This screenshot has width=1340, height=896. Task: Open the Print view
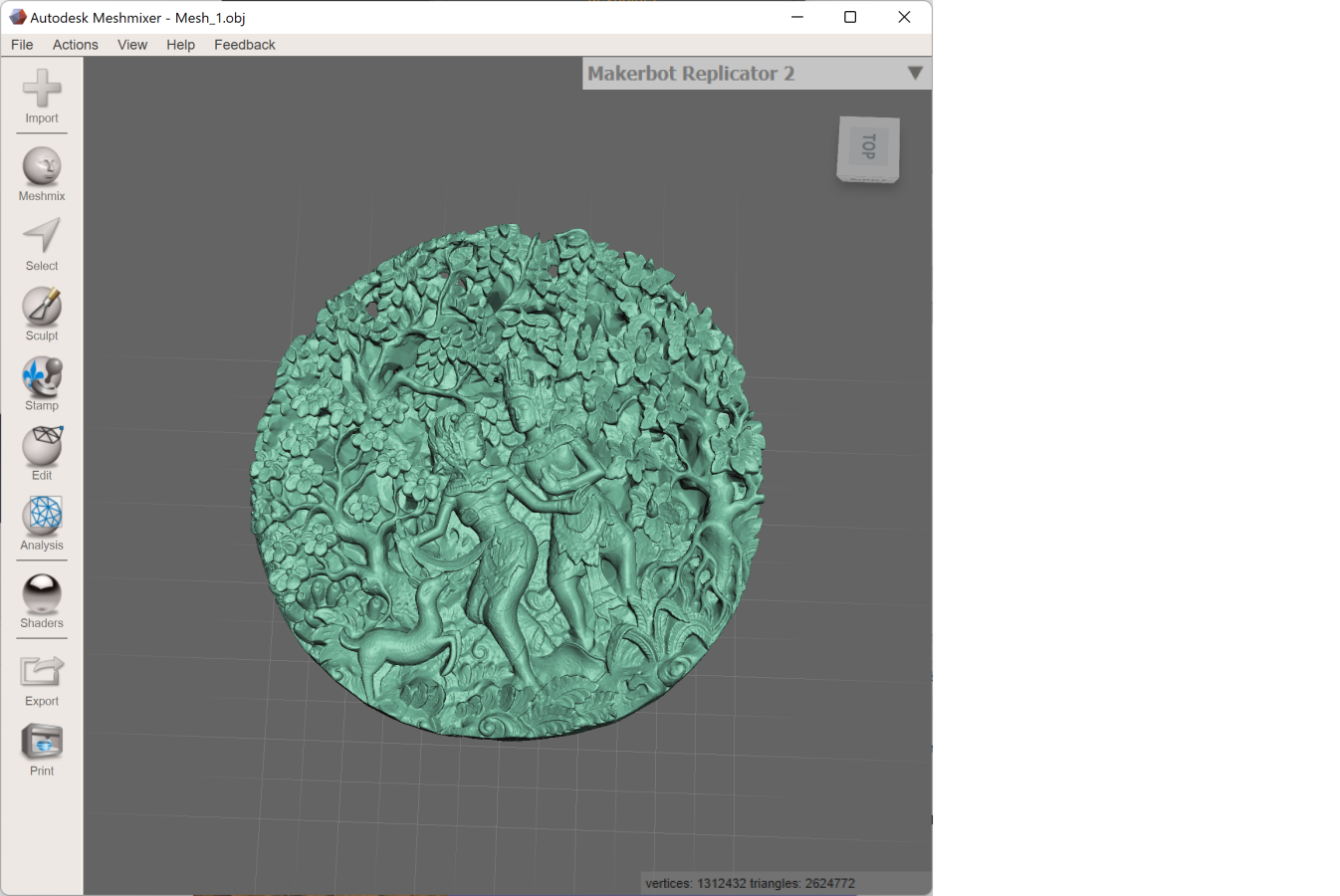(x=42, y=743)
